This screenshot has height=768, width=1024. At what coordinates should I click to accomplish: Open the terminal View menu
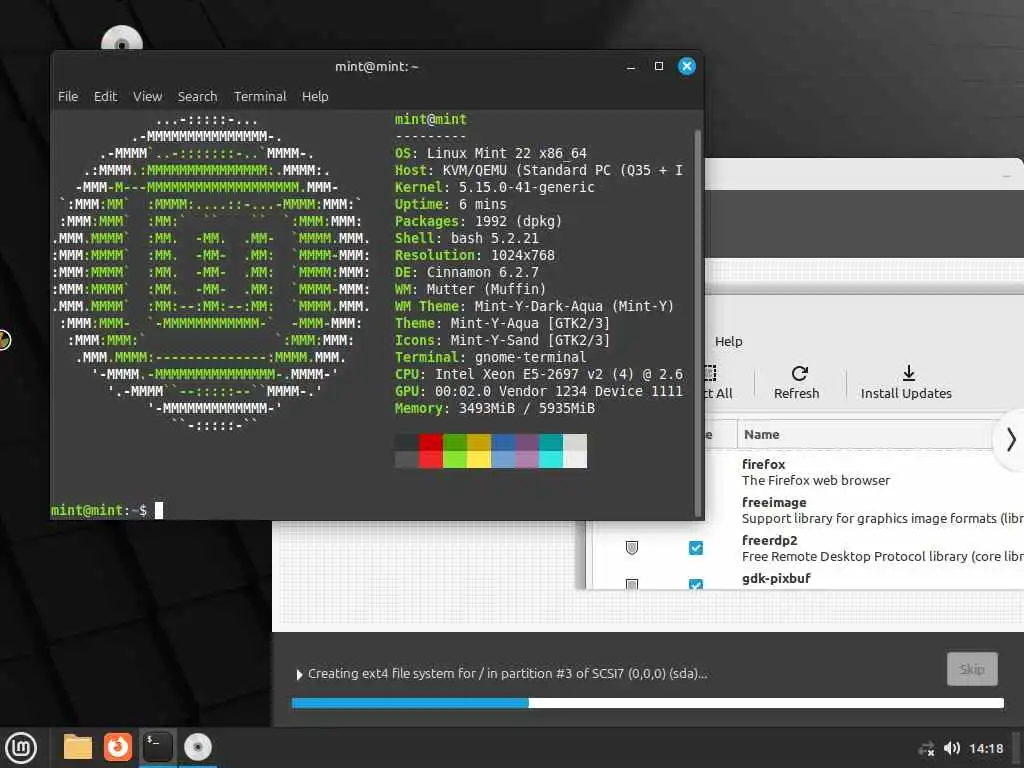[x=148, y=97]
